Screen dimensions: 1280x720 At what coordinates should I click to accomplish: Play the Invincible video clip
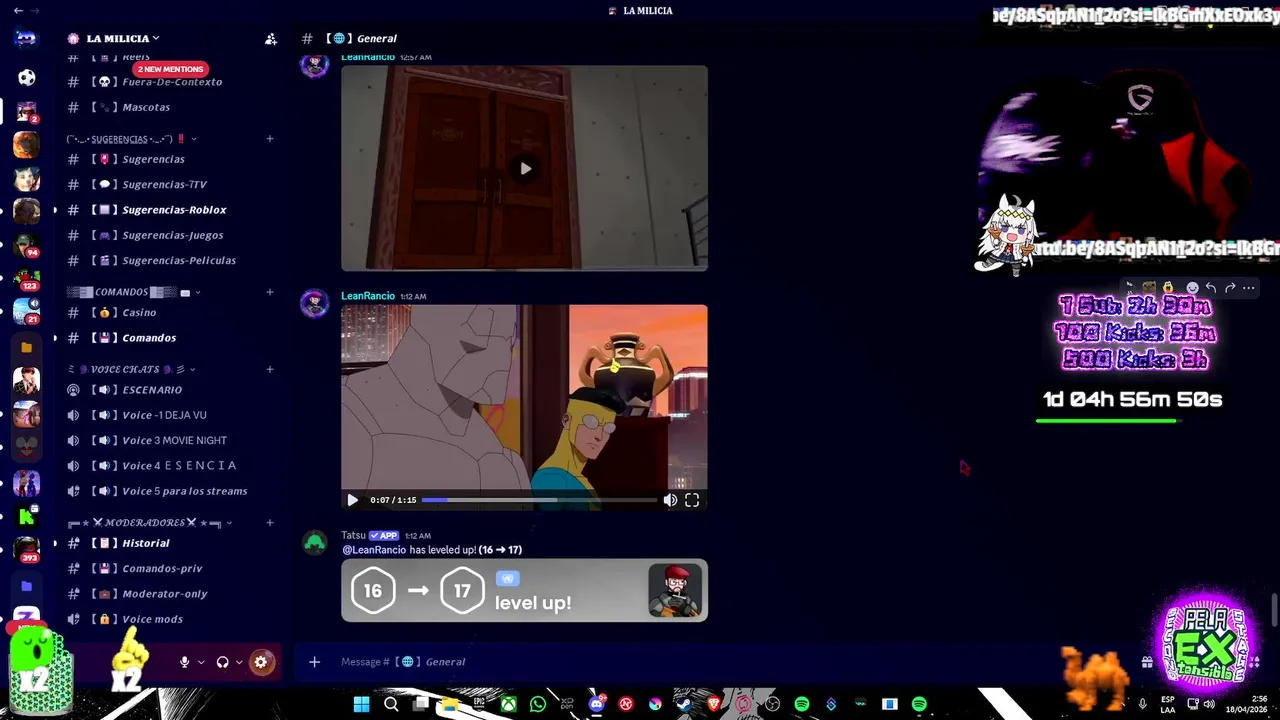(352, 500)
